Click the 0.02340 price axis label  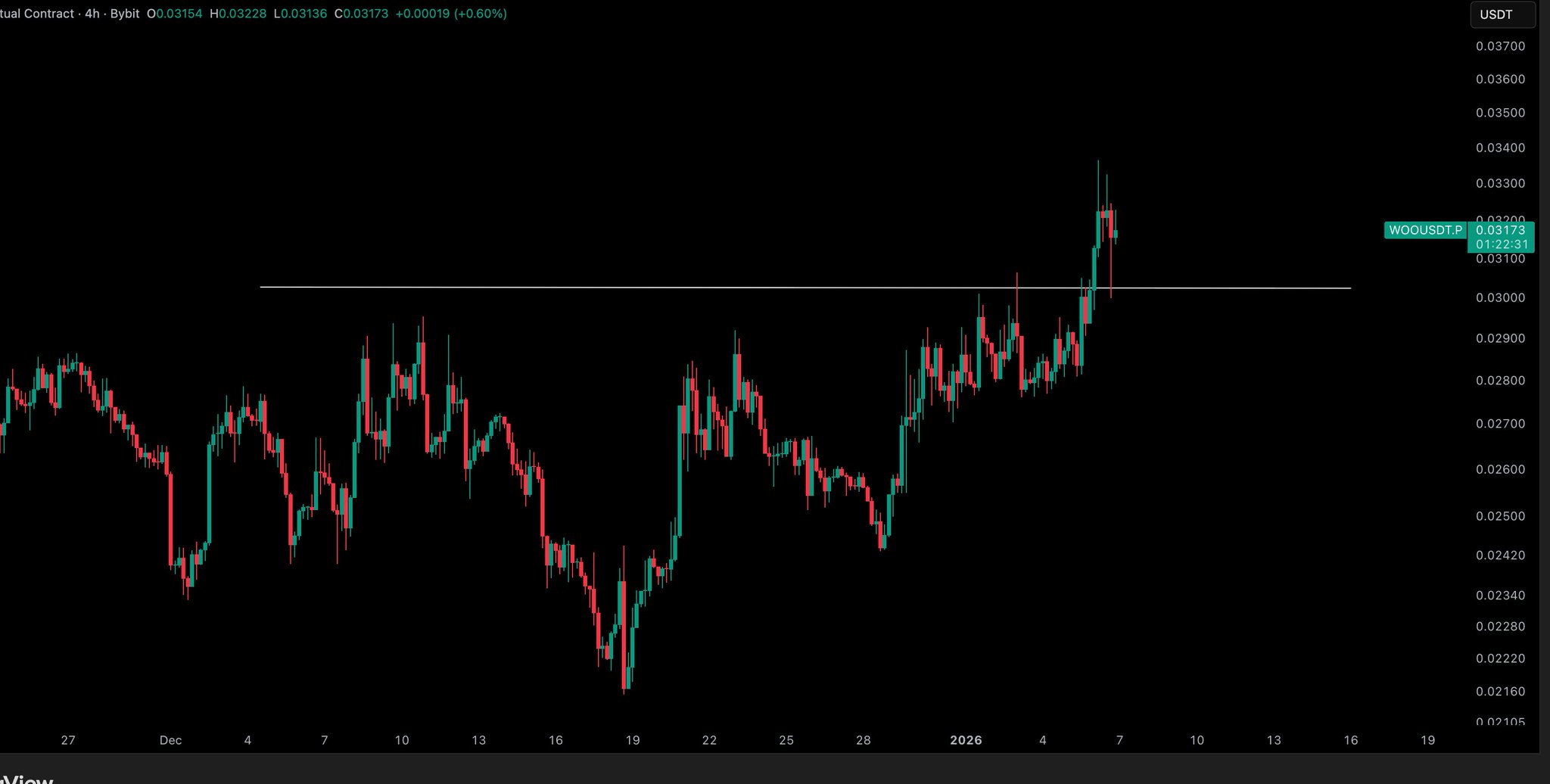pyautogui.click(x=1500, y=596)
